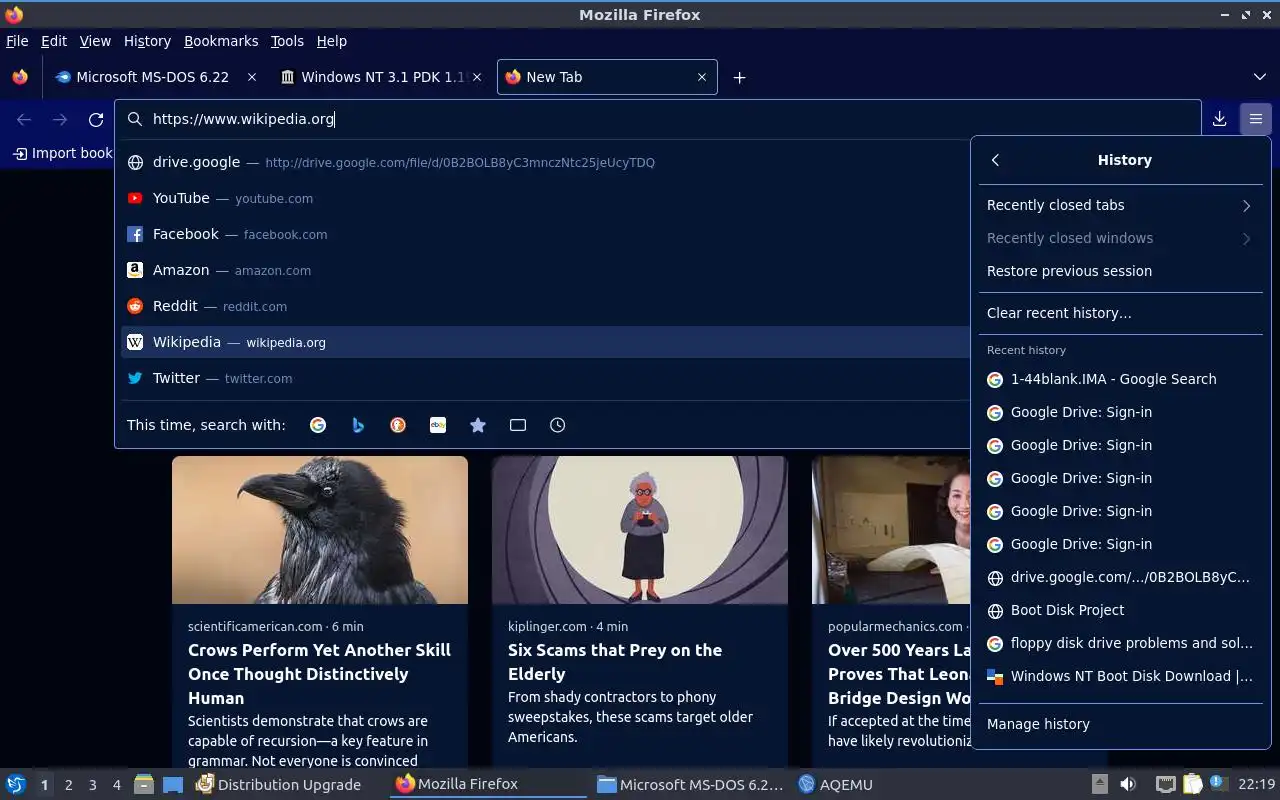Open the History menu in menu bar
The width and height of the screenshot is (1280, 800).
(x=147, y=41)
